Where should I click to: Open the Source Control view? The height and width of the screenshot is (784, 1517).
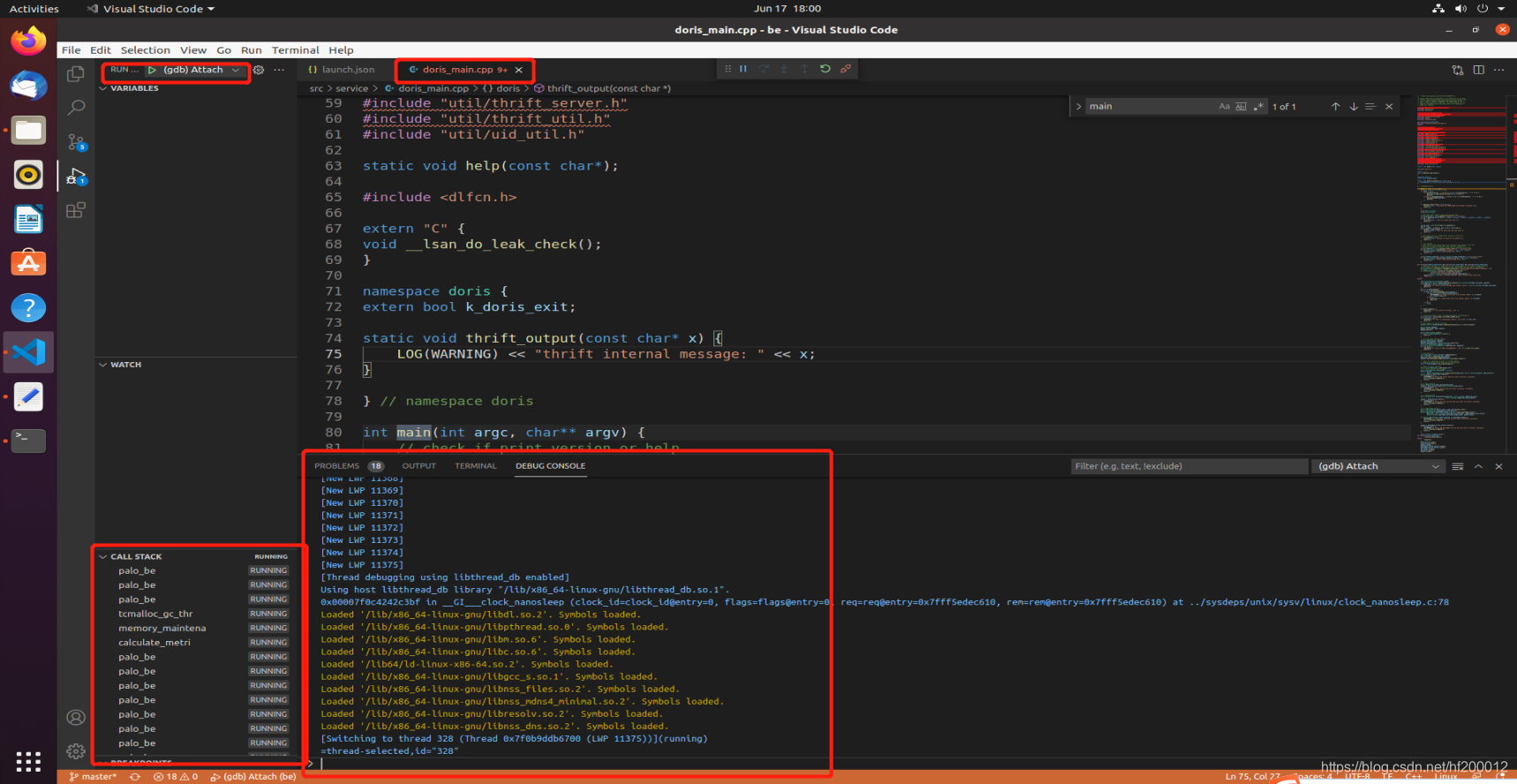(76, 141)
